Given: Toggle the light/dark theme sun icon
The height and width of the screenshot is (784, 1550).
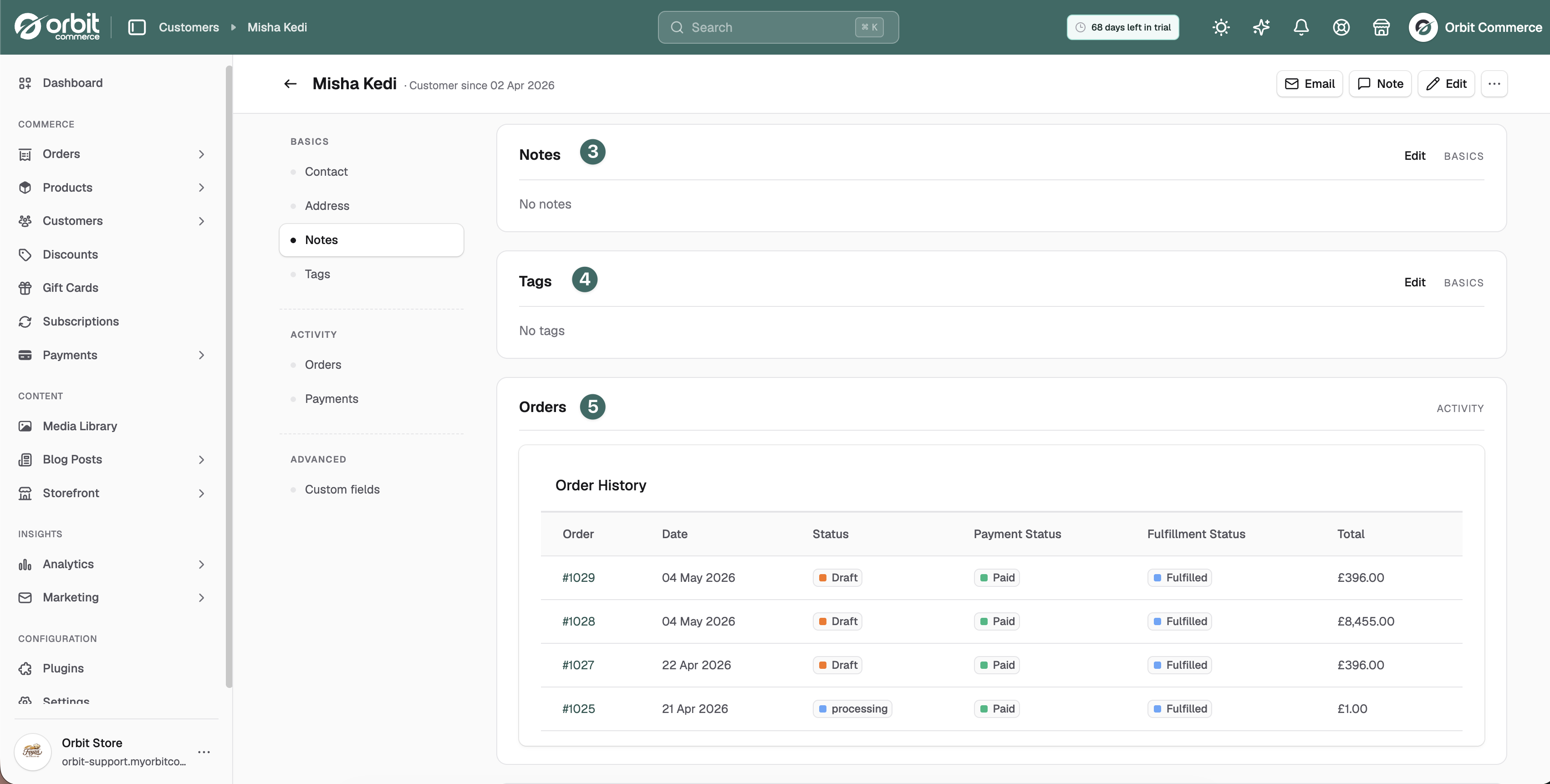Looking at the screenshot, I should click(1221, 27).
